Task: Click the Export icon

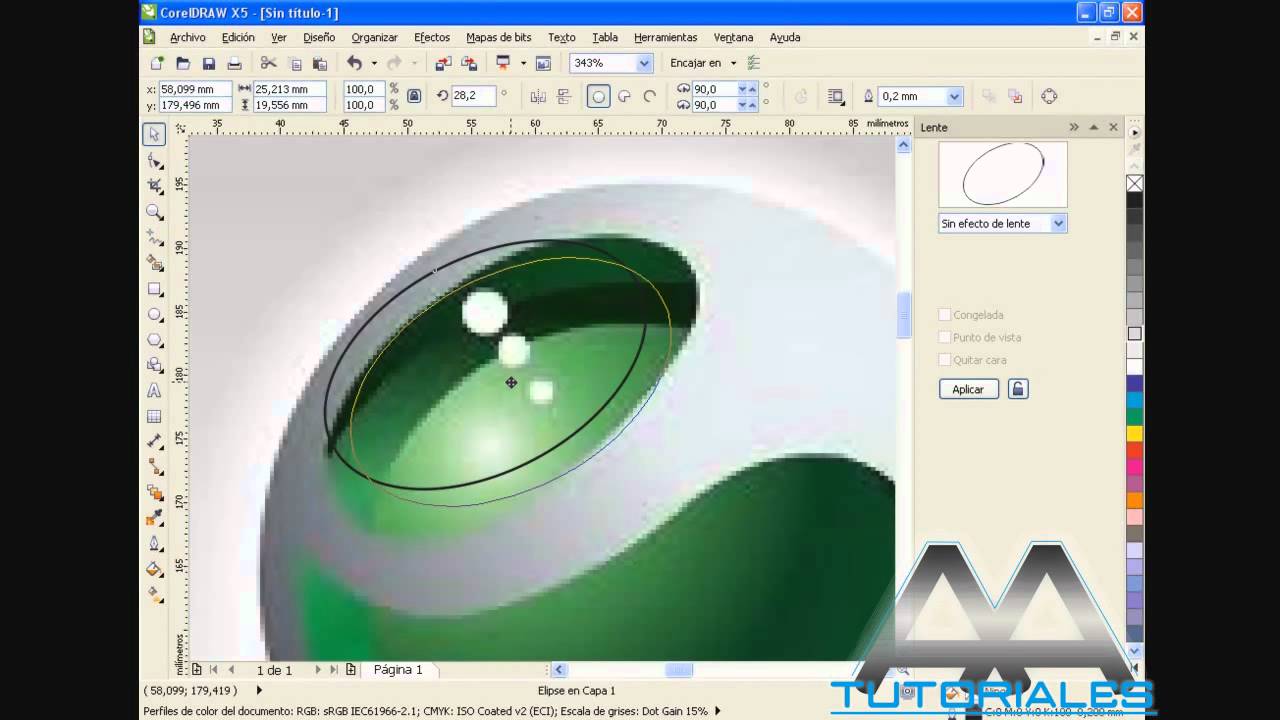Action: 468,63
